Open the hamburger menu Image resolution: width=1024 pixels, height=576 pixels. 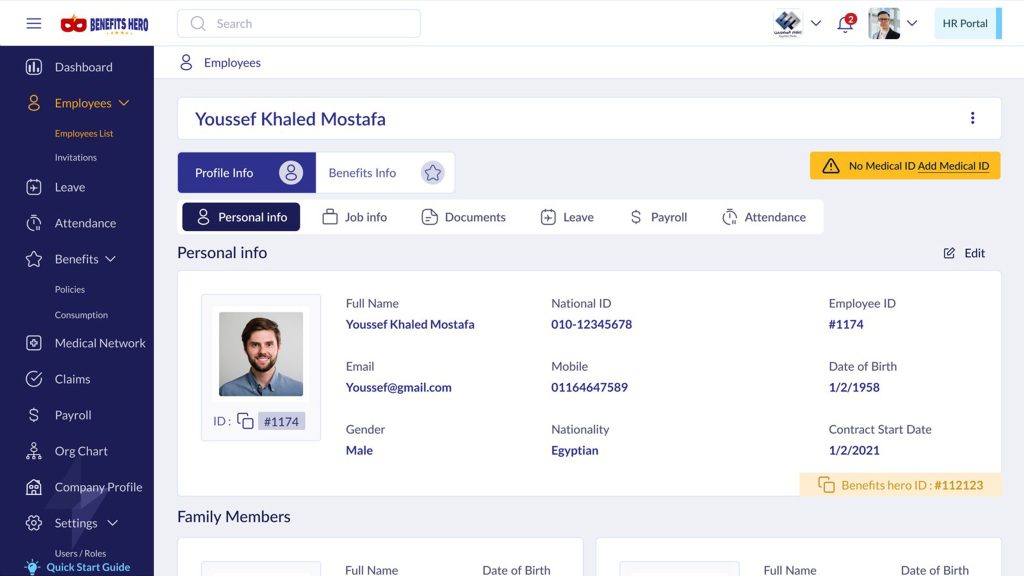click(34, 24)
